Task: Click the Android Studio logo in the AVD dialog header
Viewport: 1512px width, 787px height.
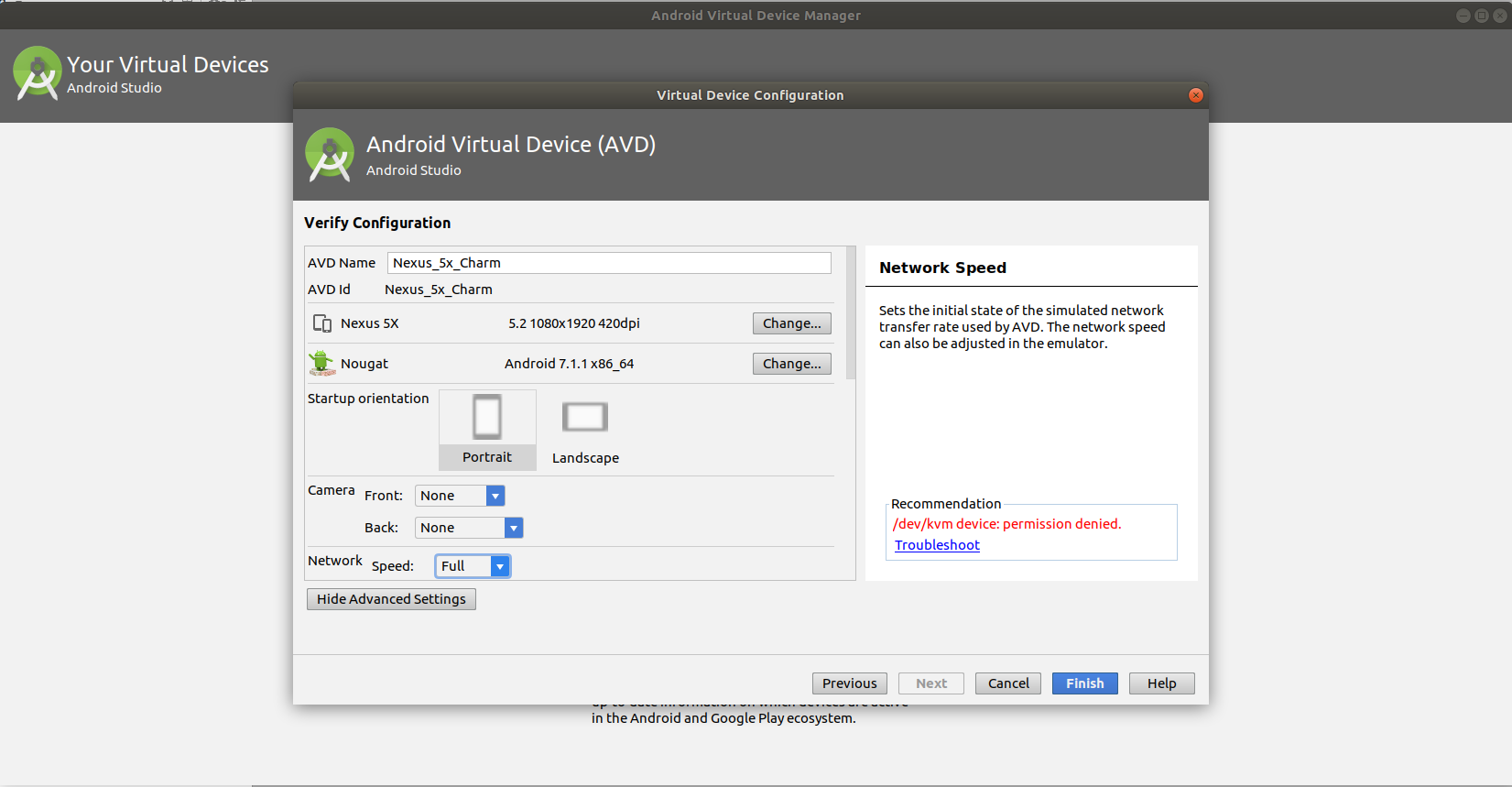Action: point(330,154)
